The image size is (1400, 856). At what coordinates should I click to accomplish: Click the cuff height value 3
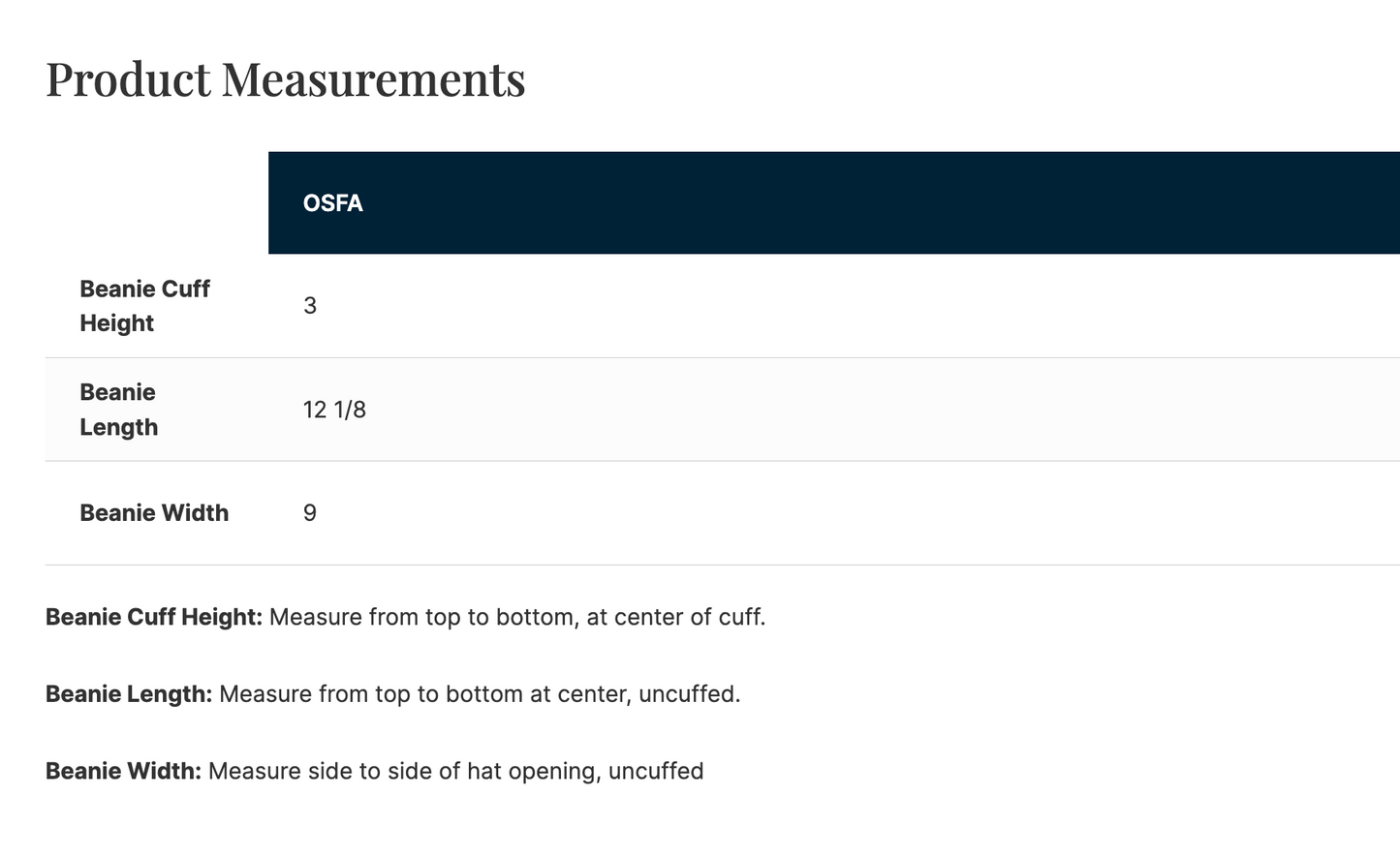pyautogui.click(x=310, y=306)
